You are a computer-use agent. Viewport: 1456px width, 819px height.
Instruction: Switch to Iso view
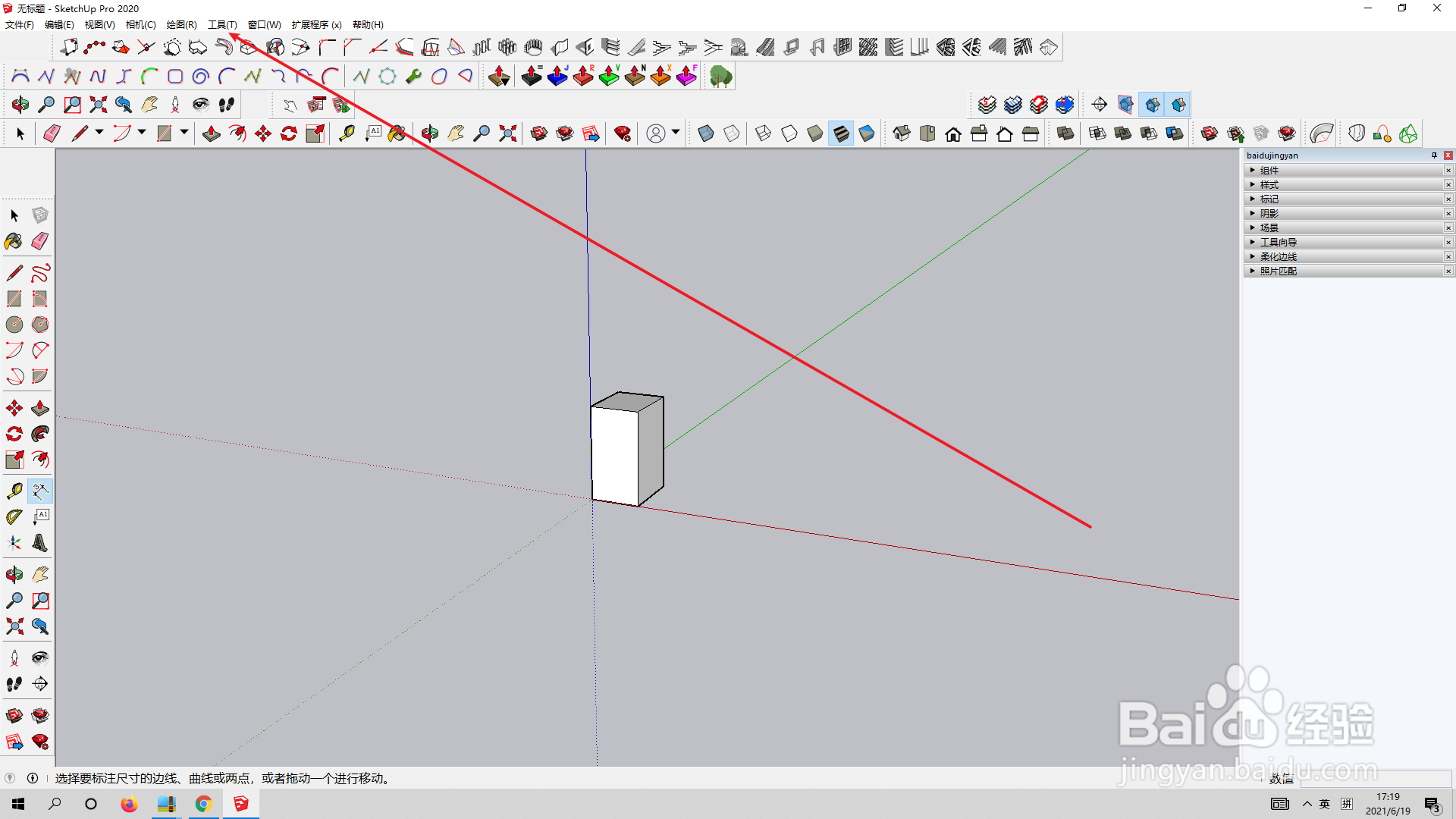coord(901,134)
